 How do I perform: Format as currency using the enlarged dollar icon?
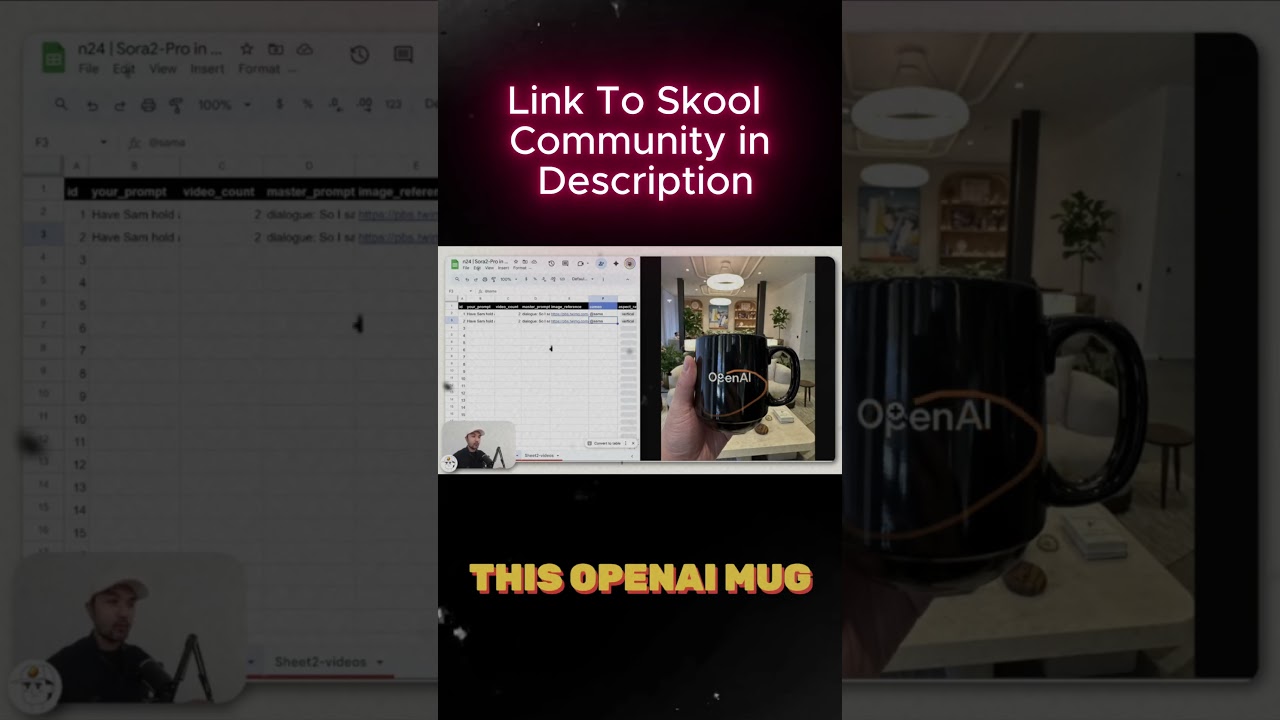(279, 104)
